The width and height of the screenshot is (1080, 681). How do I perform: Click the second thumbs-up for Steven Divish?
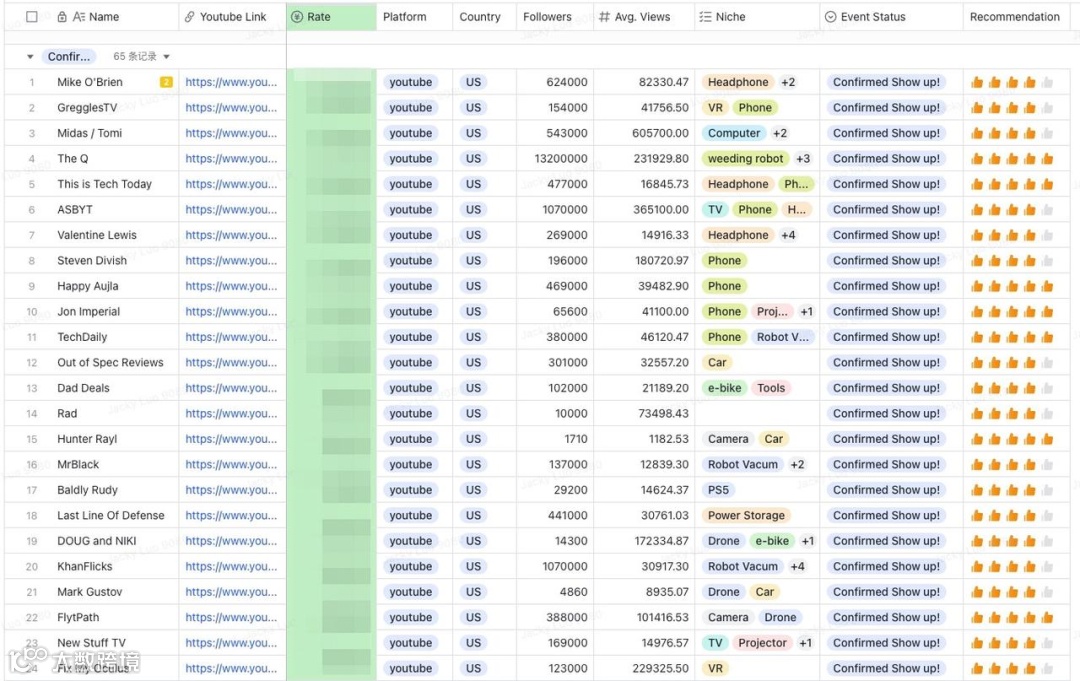point(995,260)
